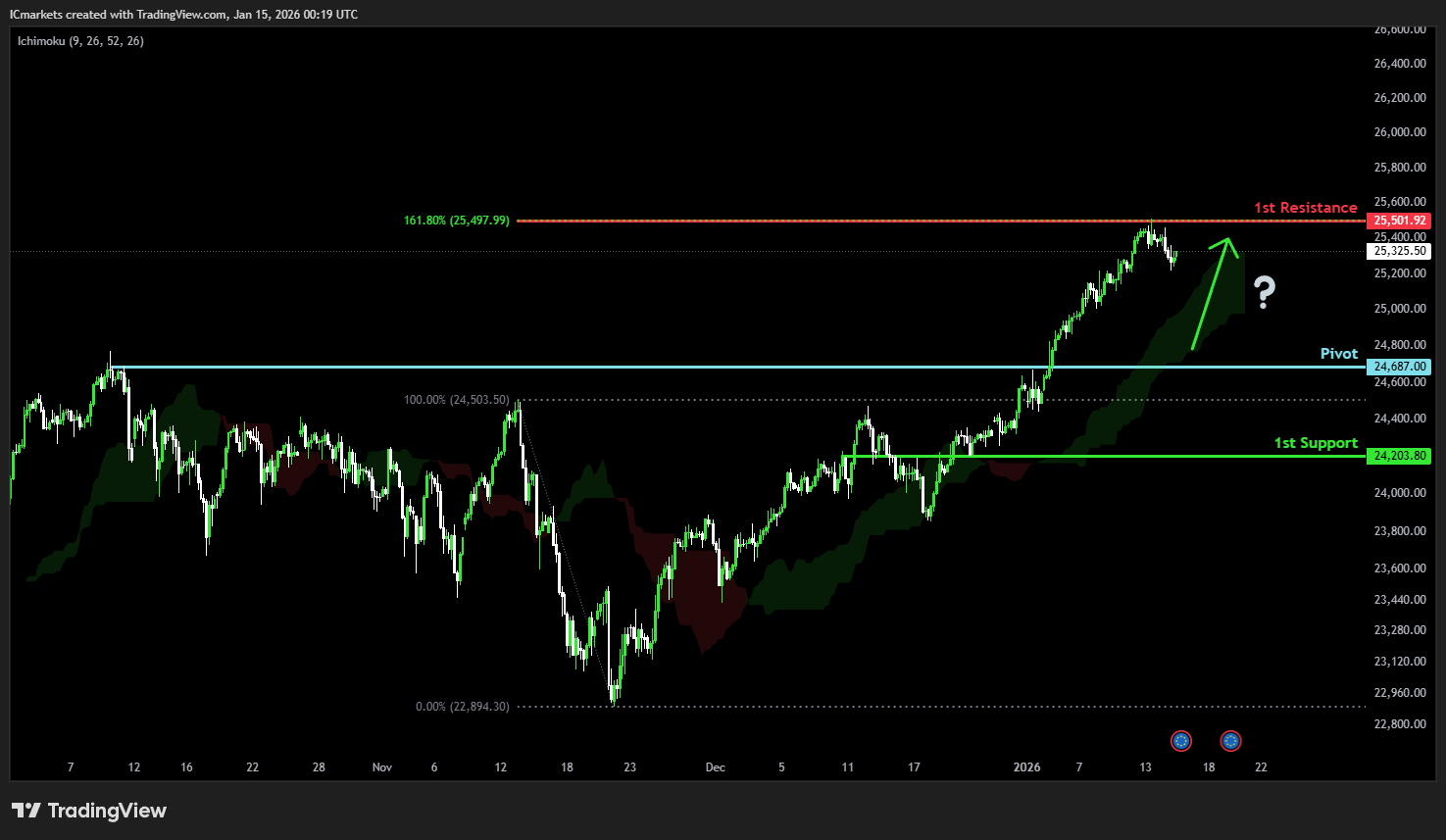Click the second EU economic event icon
Screen dimensions: 1446x840
(x=1230, y=741)
